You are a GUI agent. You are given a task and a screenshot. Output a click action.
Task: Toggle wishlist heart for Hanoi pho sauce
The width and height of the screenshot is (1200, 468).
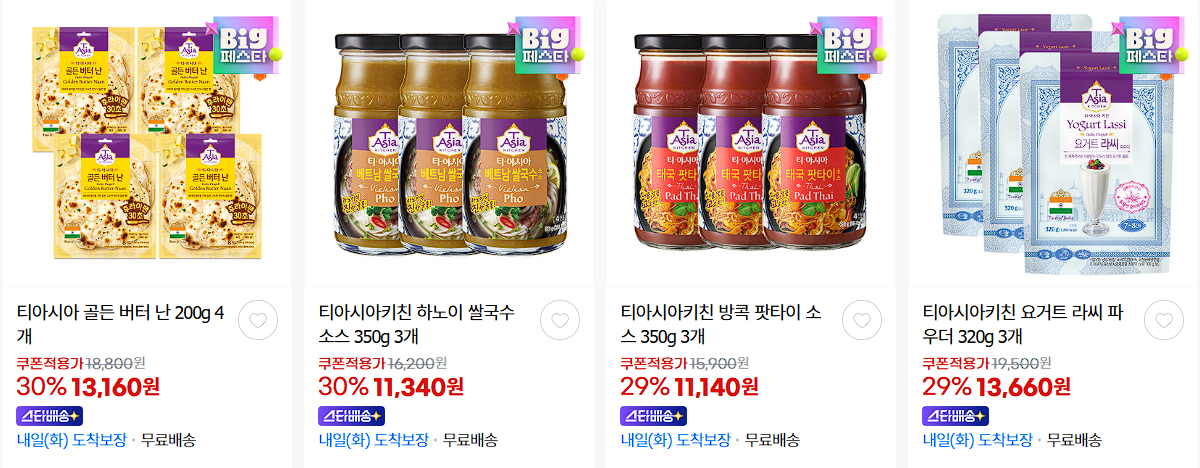pos(560,321)
